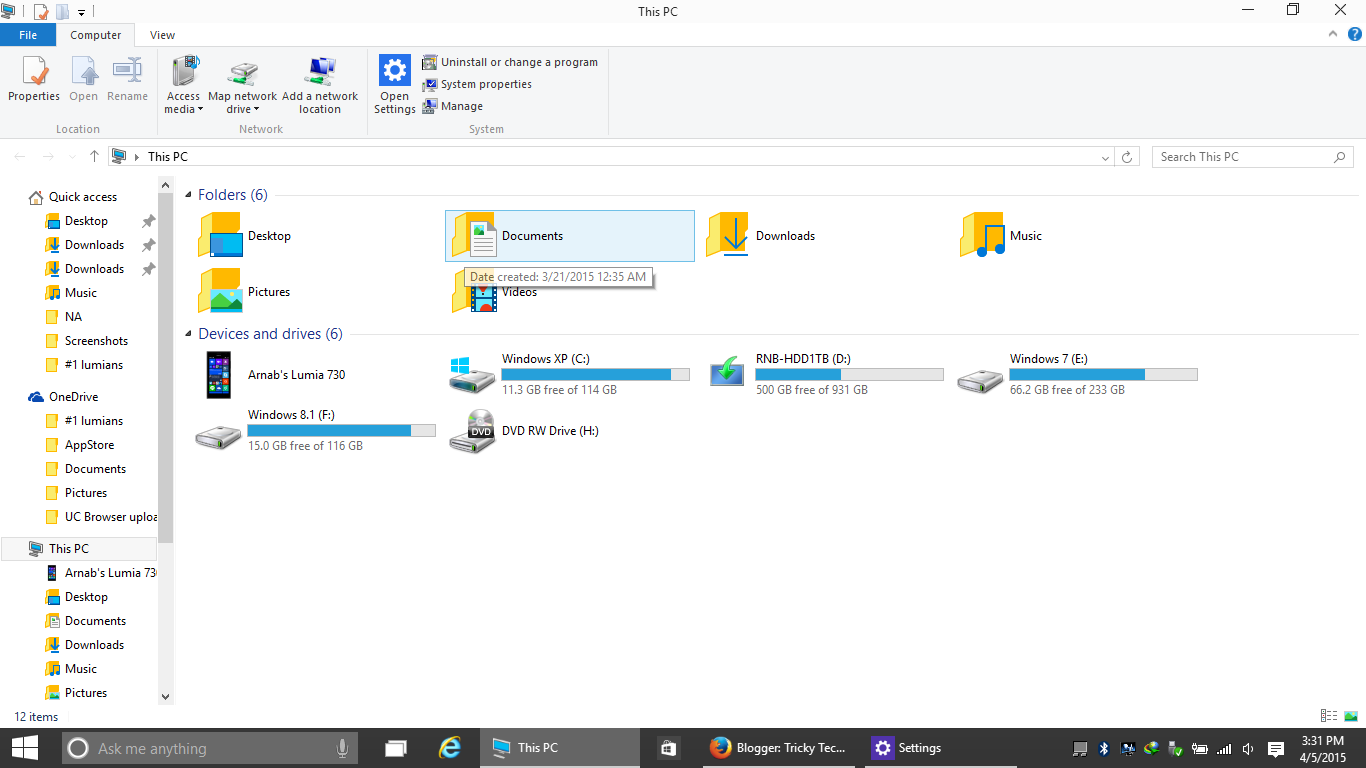Switch to details view using status bar icon

click(x=1328, y=715)
